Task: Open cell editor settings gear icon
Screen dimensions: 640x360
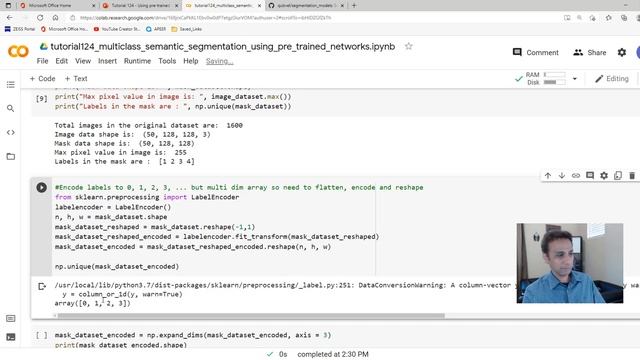Action: pyautogui.click(x=604, y=176)
